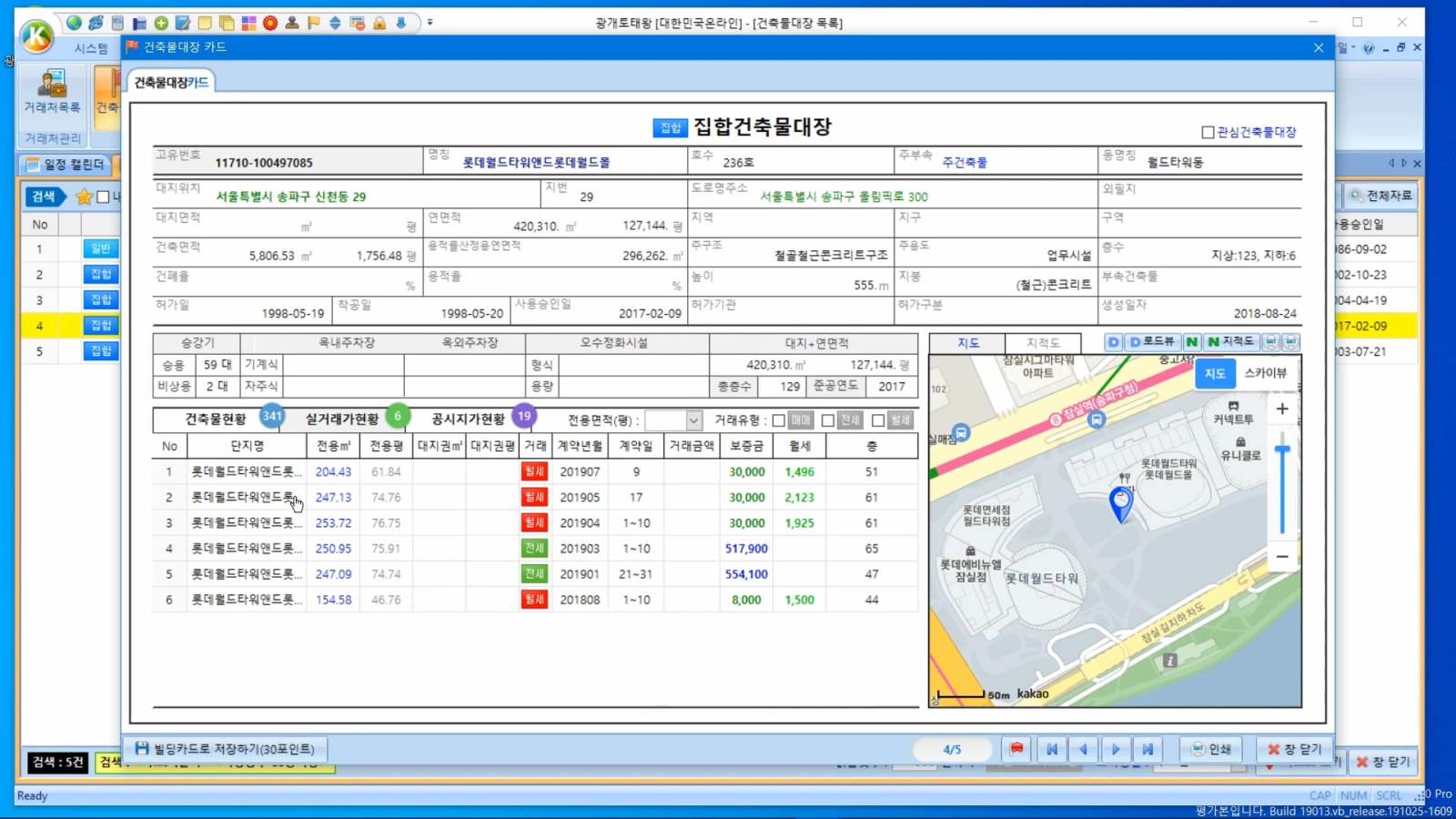
Task: Expand the quick access toolbar dropdown arrow
Action: click(430, 23)
